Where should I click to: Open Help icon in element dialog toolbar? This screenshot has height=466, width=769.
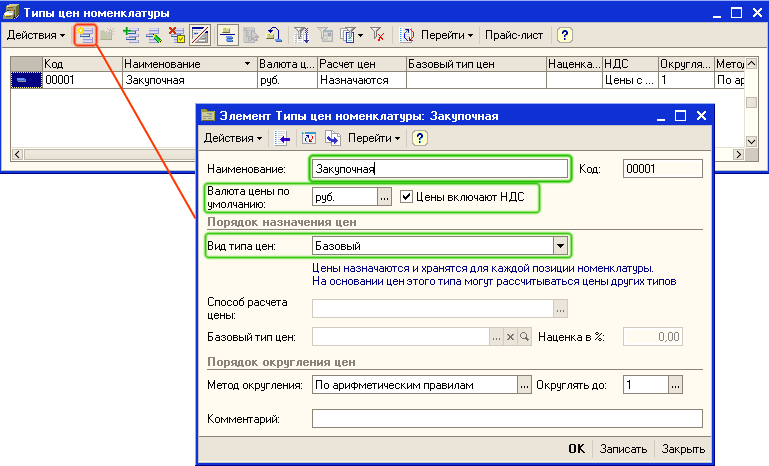tap(419, 138)
